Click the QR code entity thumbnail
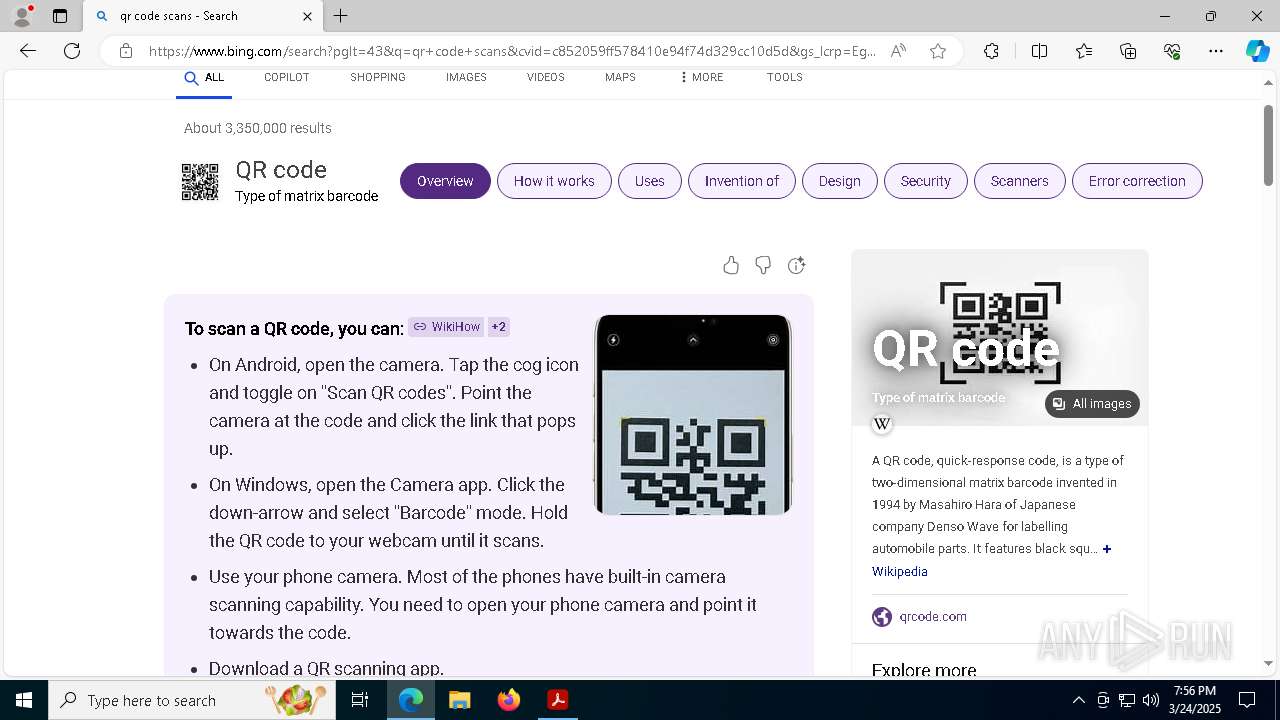1280x720 pixels. [x=200, y=182]
